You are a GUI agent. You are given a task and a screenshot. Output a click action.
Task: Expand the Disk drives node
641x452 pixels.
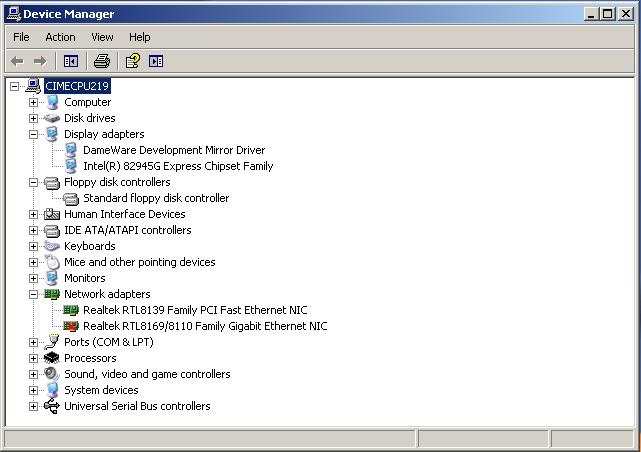pos(34,118)
